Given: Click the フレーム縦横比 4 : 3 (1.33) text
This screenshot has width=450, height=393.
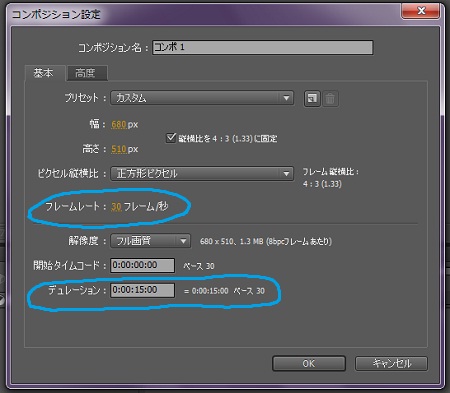Looking at the screenshot, I should (x=331, y=178).
